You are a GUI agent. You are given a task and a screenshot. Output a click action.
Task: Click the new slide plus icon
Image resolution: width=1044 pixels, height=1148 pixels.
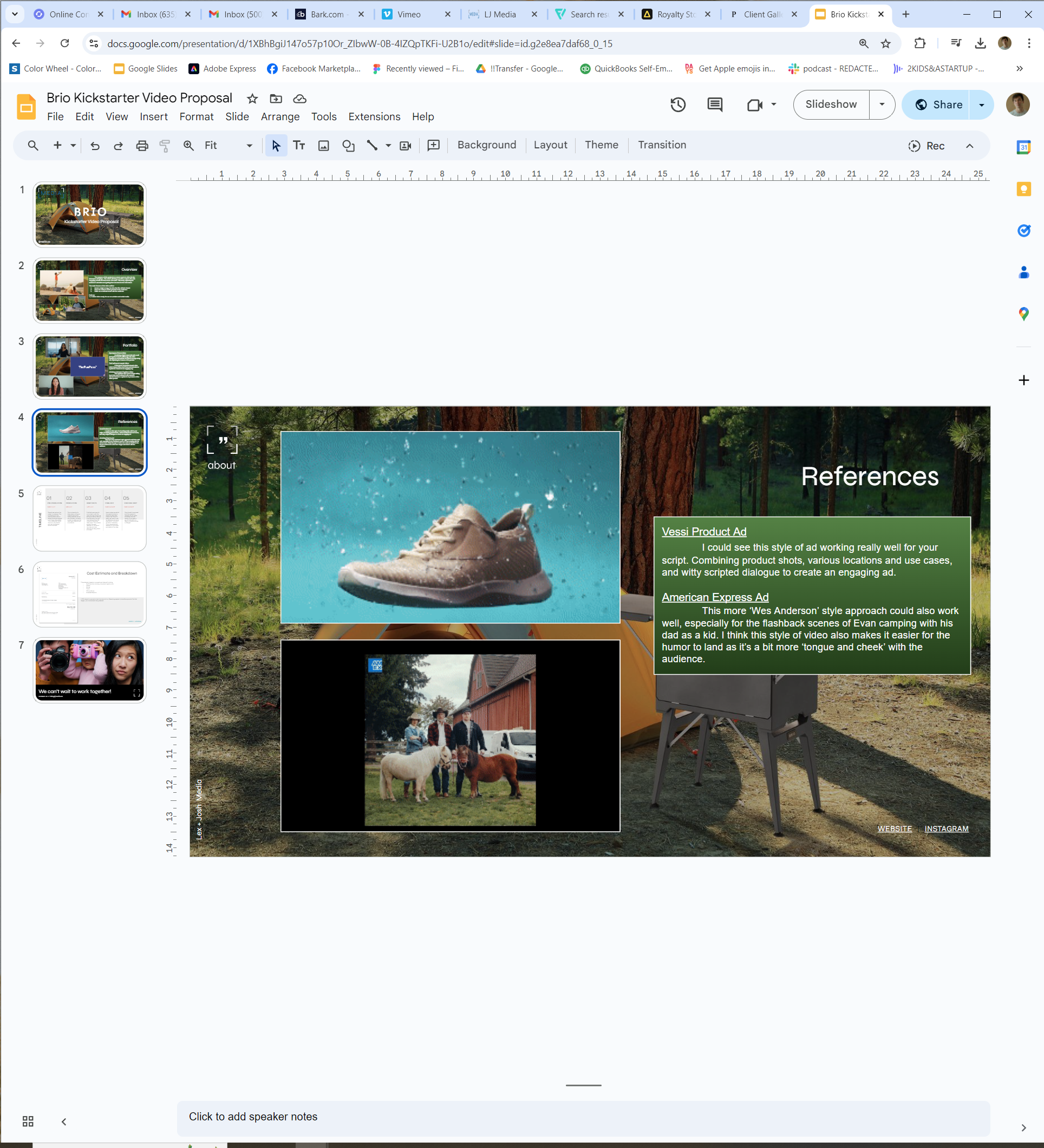point(57,145)
